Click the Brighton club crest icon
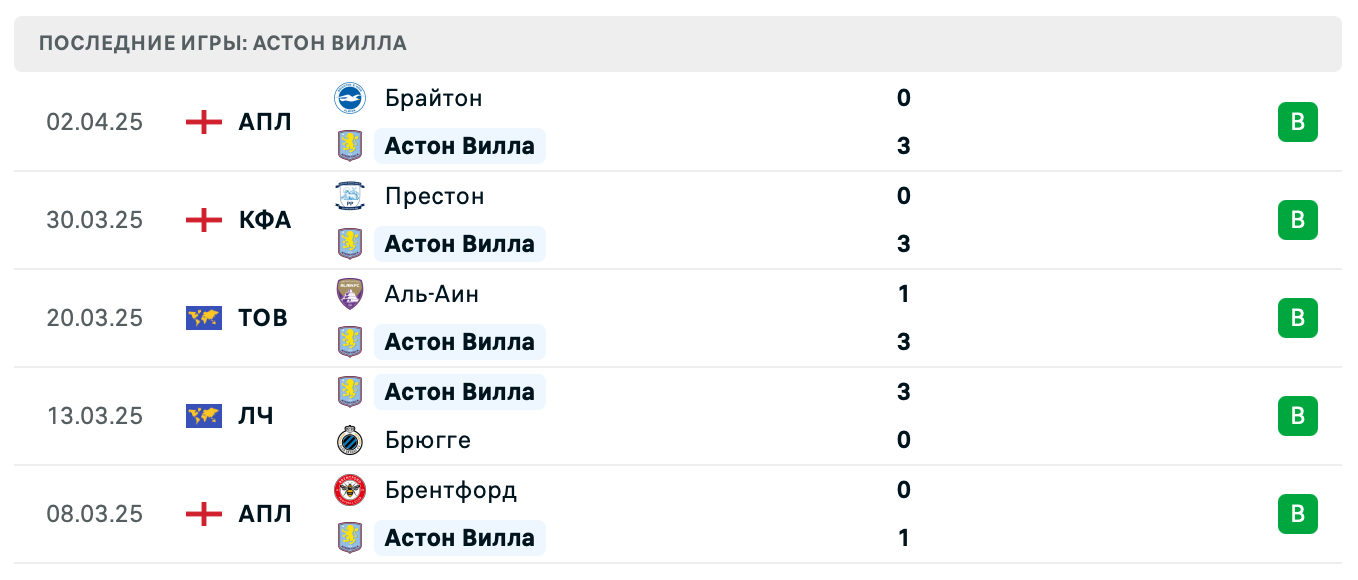This screenshot has width=1358, height=580. pyautogui.click(x=350, y=98)
